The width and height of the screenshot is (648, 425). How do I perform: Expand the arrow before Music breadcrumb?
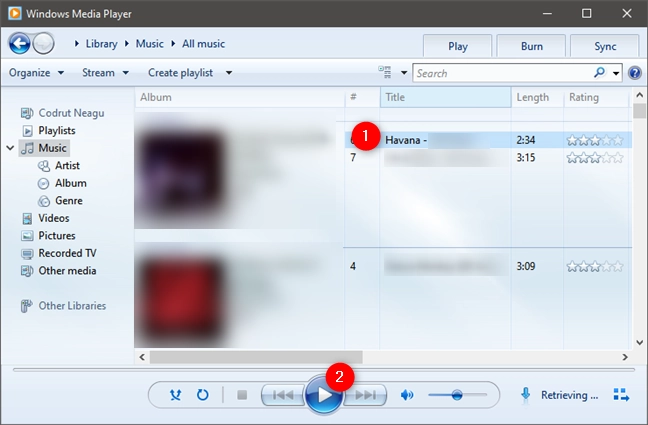(127, 43)
